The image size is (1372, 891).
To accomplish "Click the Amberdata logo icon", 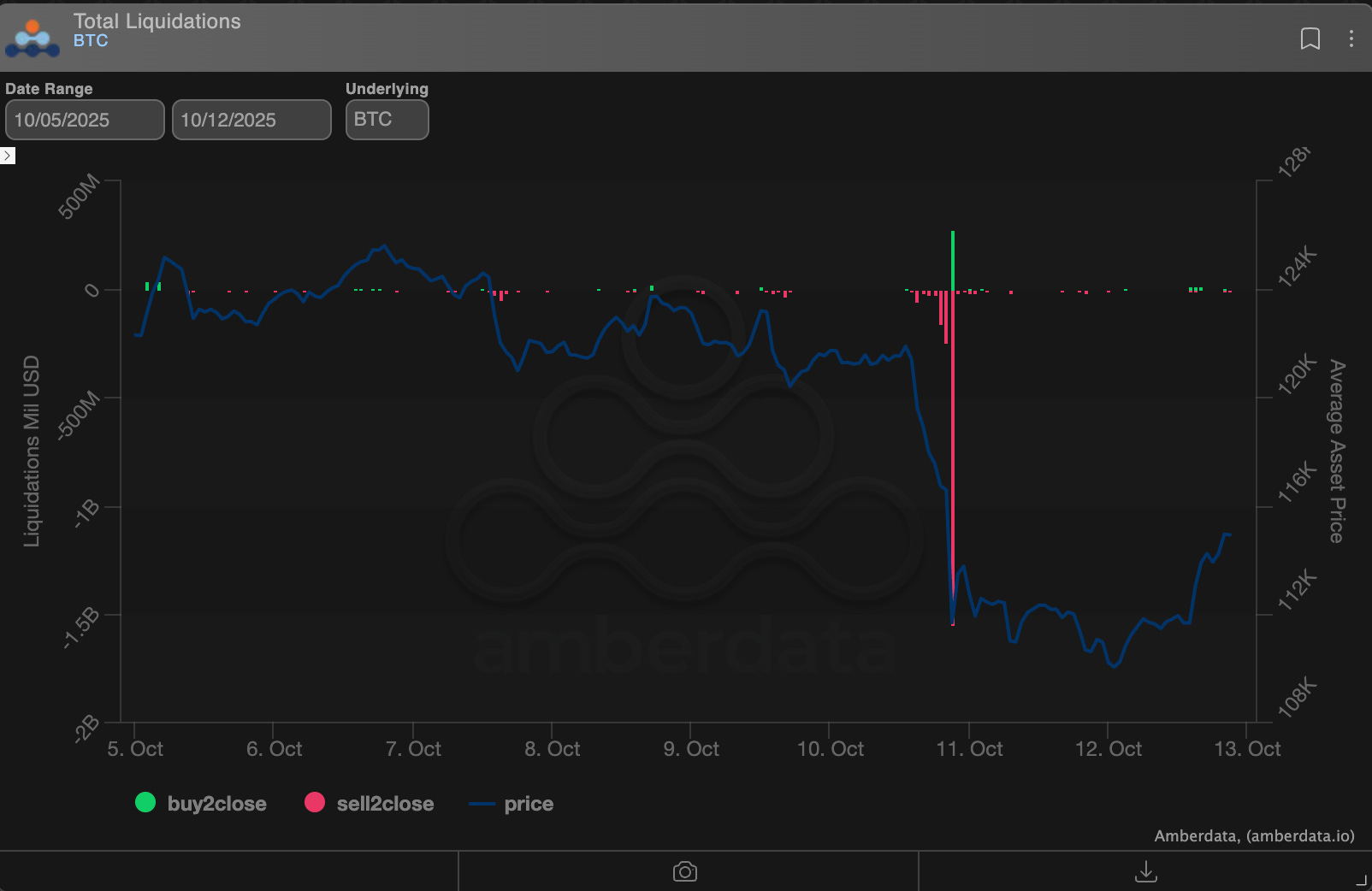I will click(33, 38).
